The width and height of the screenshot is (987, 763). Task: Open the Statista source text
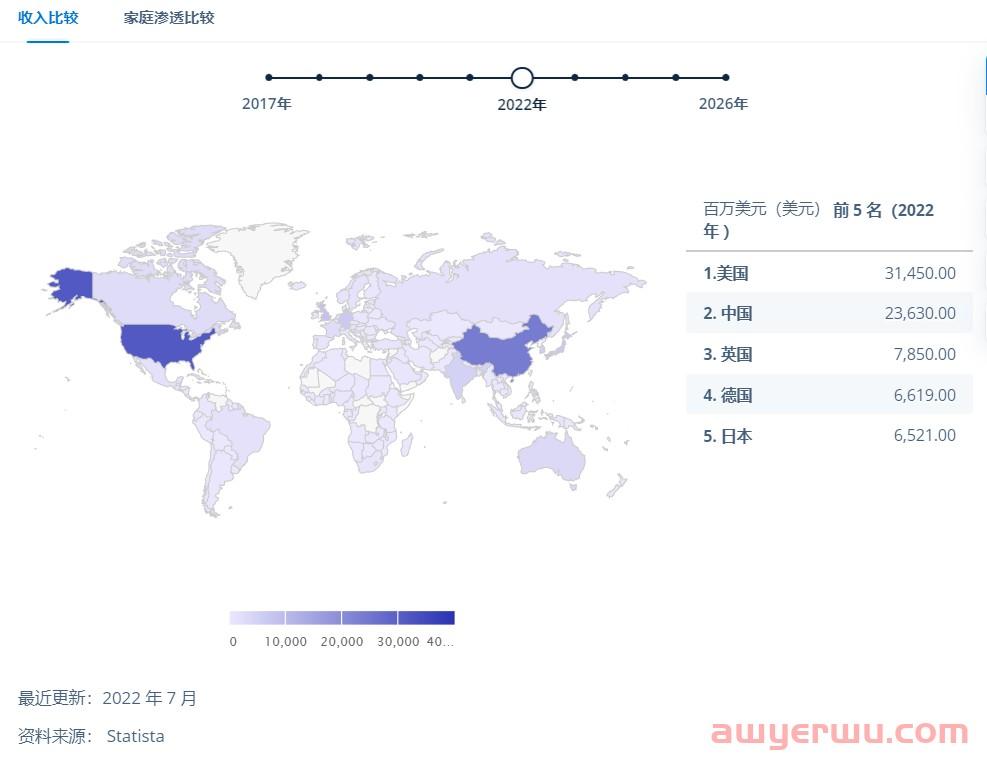click(x=135, y=736)
